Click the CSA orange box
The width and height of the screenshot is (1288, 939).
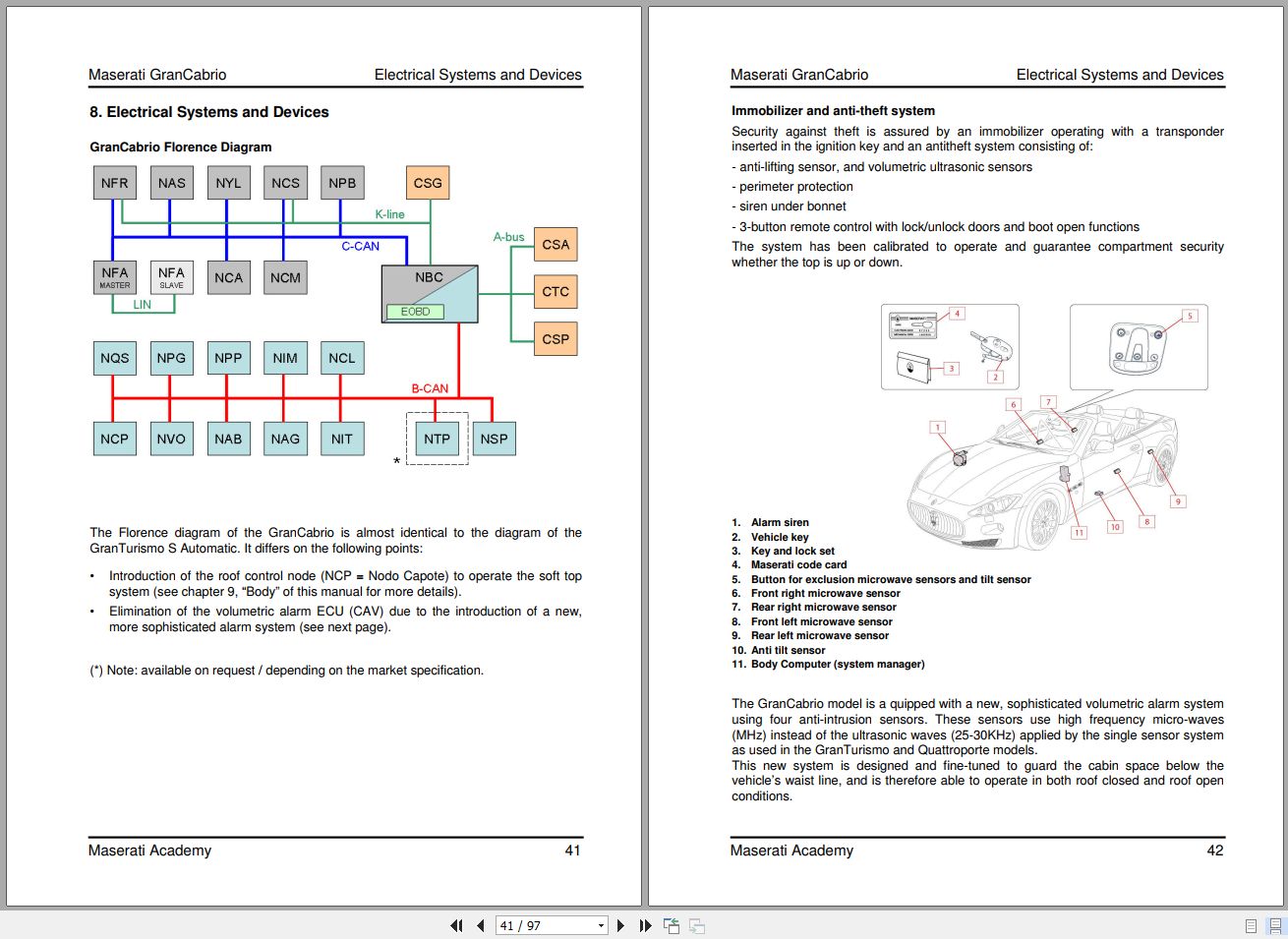coord(556,244)
